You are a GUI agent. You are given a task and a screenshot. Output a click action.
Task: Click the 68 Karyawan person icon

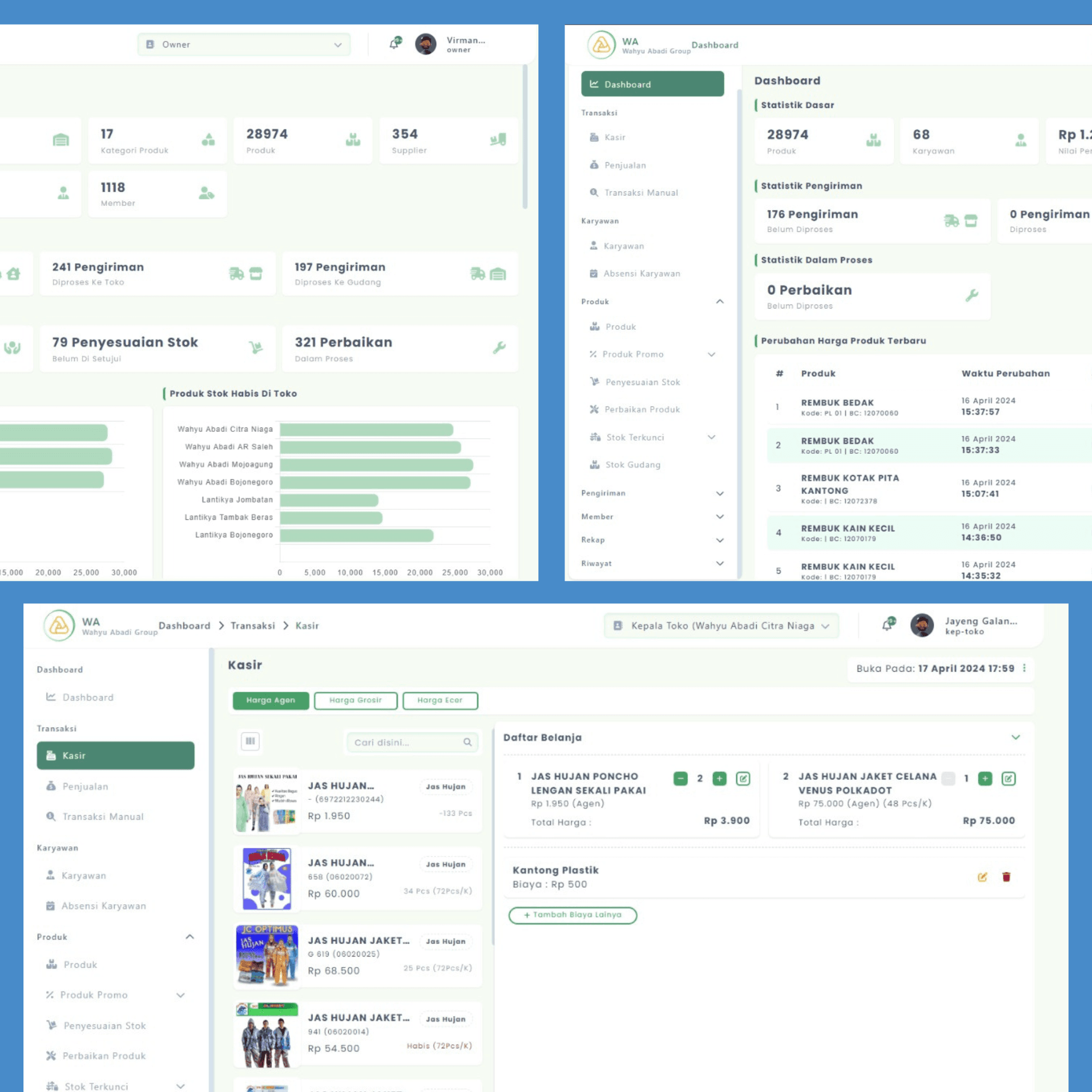(x=1020, y=140)
